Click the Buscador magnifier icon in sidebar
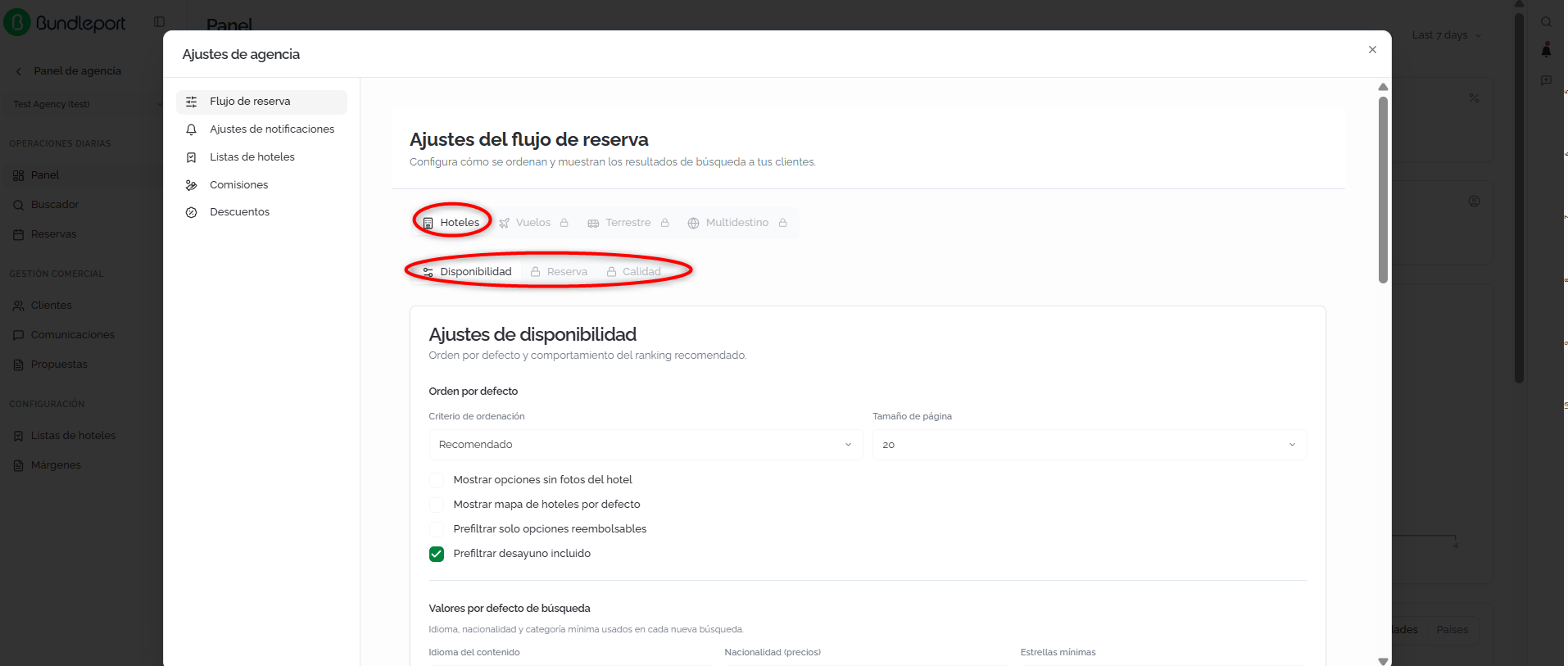Image resolution: width=1568 pixels, height=666 pixels. point(18,206)
